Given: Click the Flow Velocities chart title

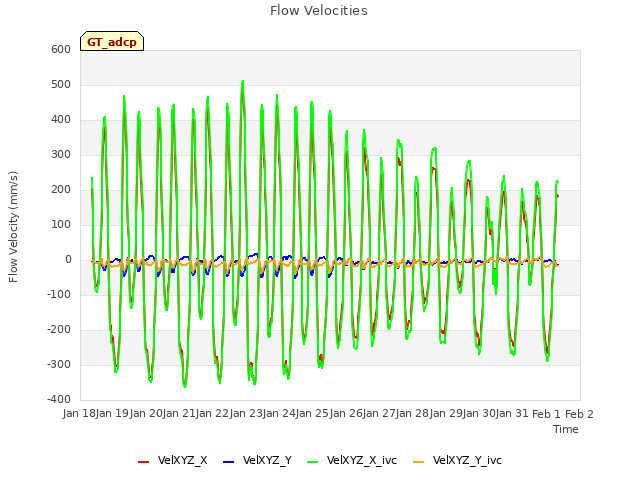Looking at the screenshot, I should tap(319, 11).
